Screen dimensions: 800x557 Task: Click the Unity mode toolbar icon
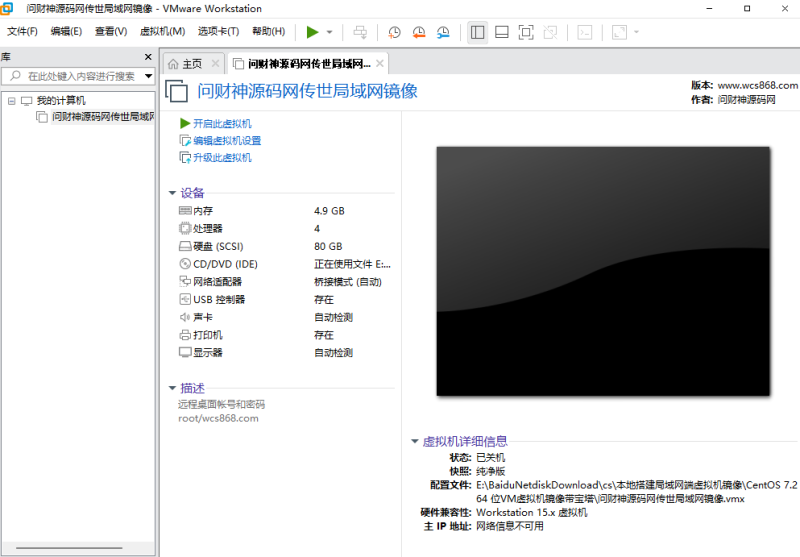coord(551,32)
